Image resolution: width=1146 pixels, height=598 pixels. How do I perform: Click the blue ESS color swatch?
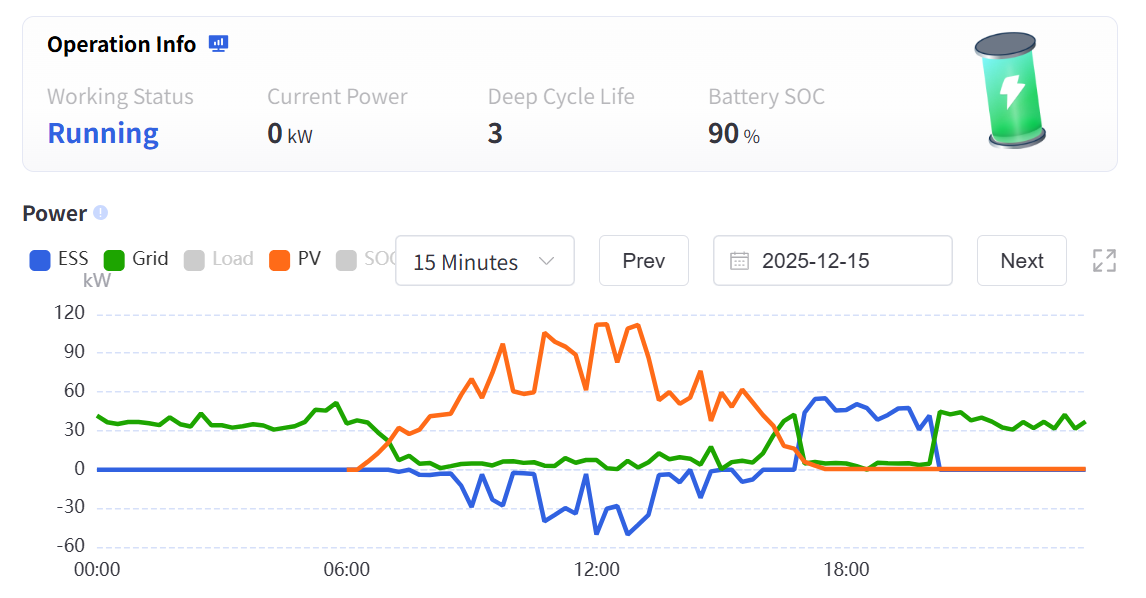point(40,260)
